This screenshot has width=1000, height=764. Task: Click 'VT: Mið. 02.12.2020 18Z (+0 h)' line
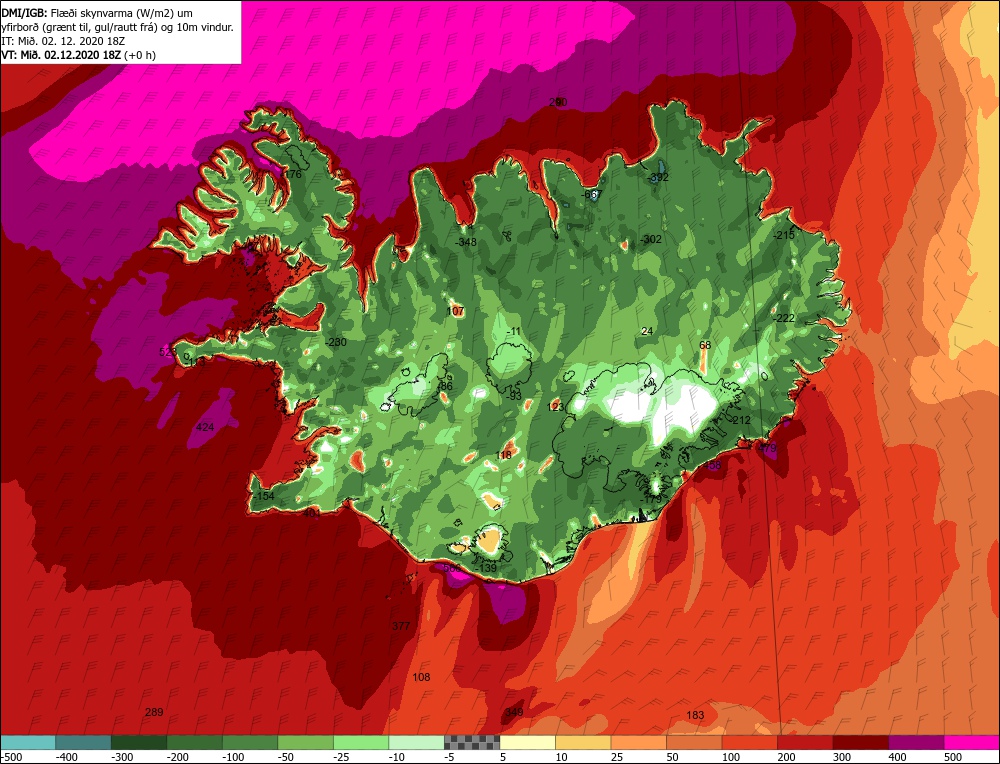click(x=78, y=55)
